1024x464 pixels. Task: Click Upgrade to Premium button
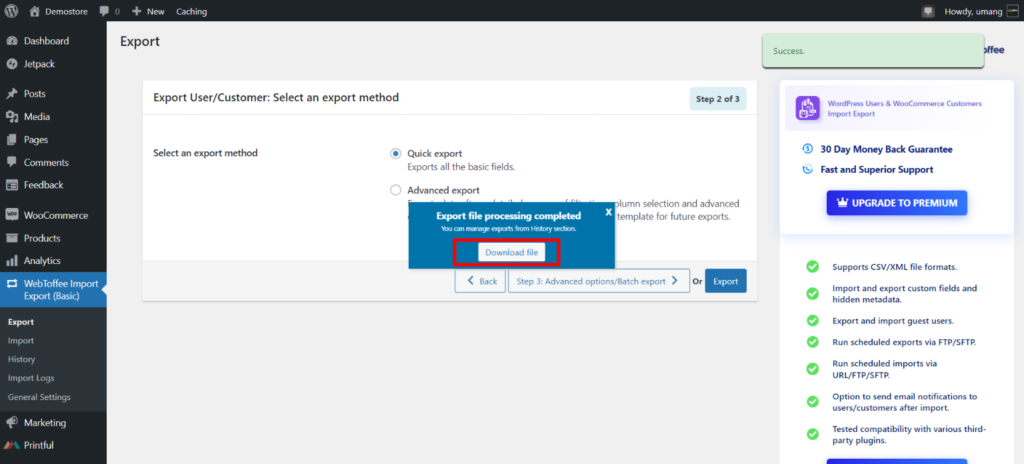(897, 203)
